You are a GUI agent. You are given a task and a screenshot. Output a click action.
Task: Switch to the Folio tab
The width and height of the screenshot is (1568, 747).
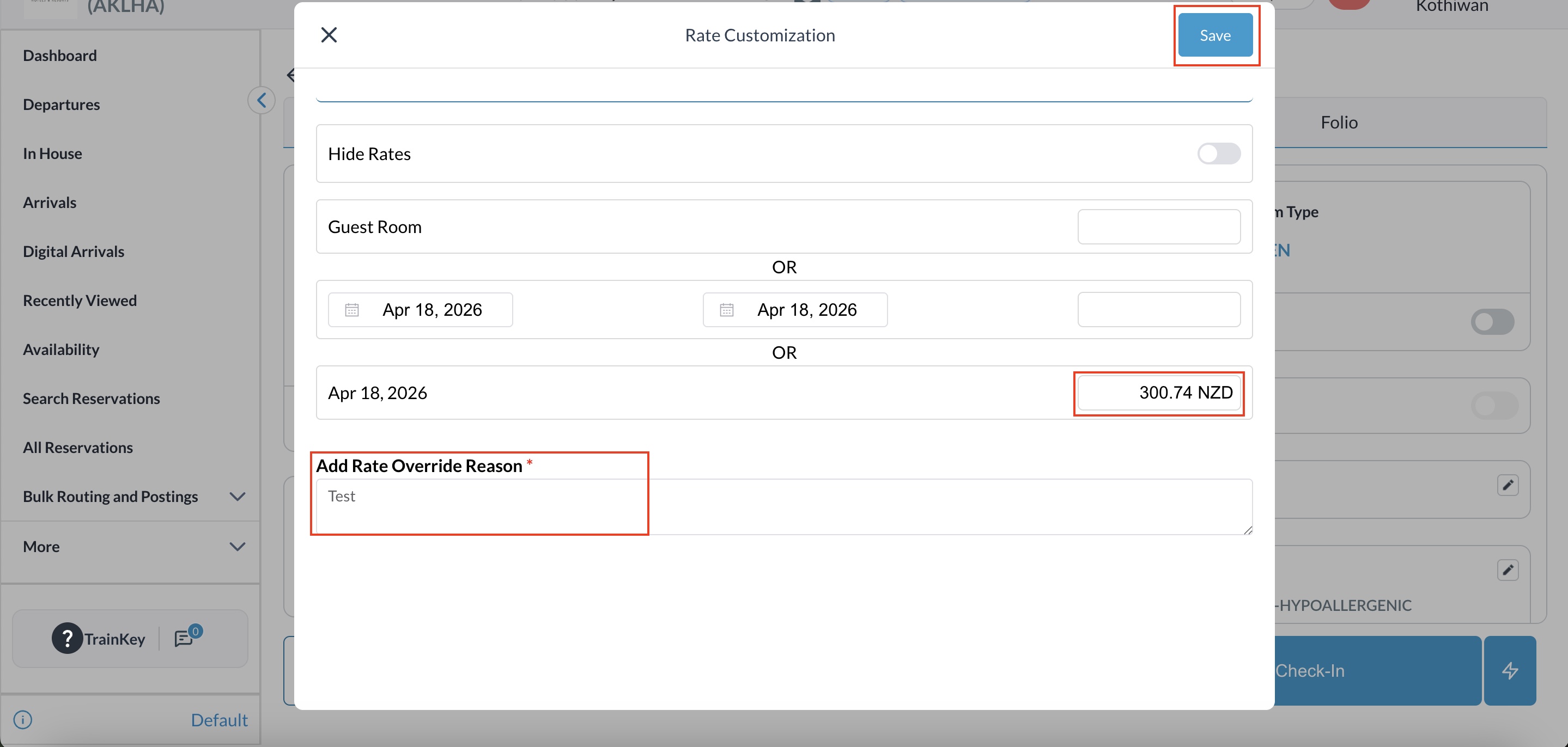pos(1339,123)
